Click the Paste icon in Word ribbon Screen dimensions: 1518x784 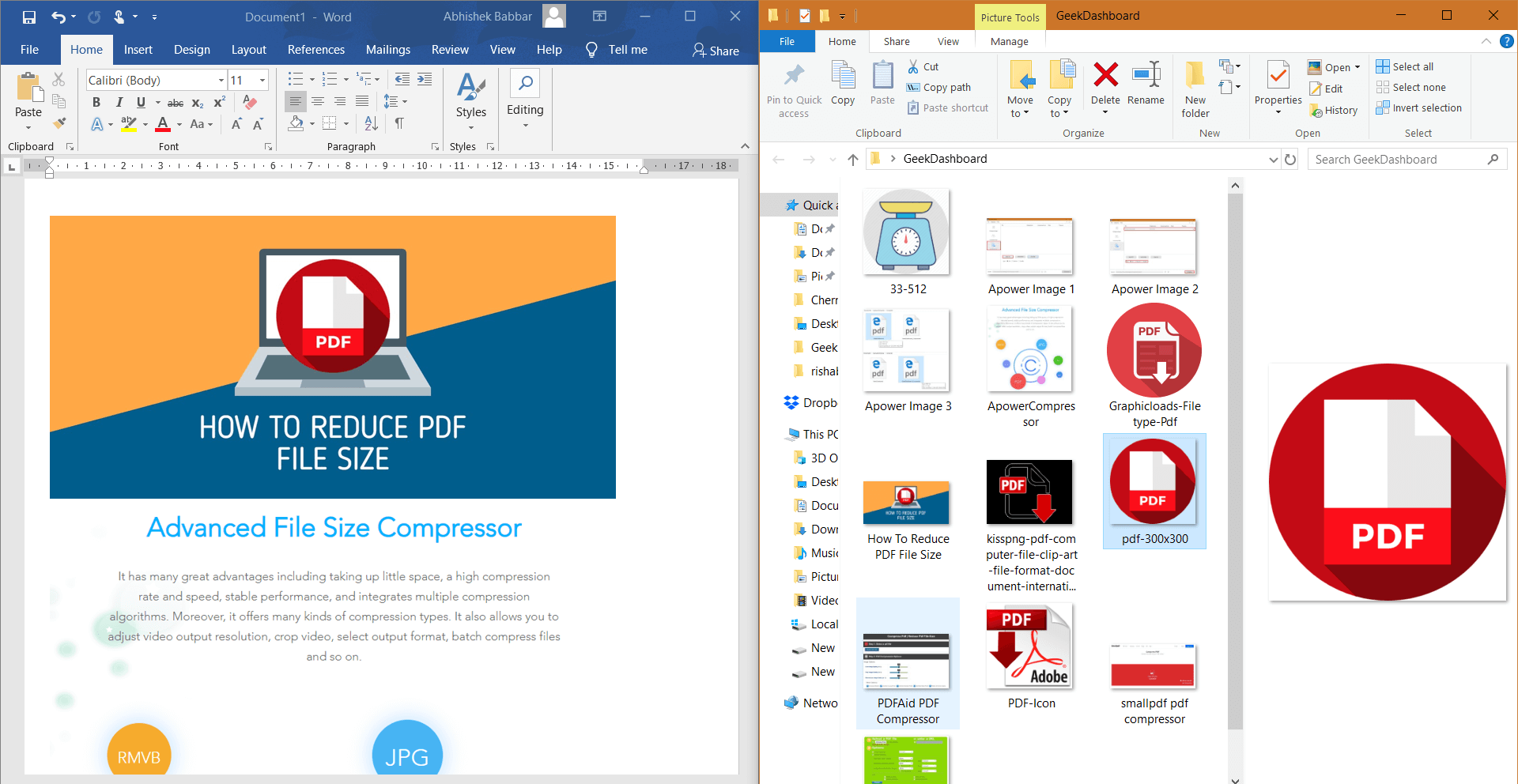29,89
